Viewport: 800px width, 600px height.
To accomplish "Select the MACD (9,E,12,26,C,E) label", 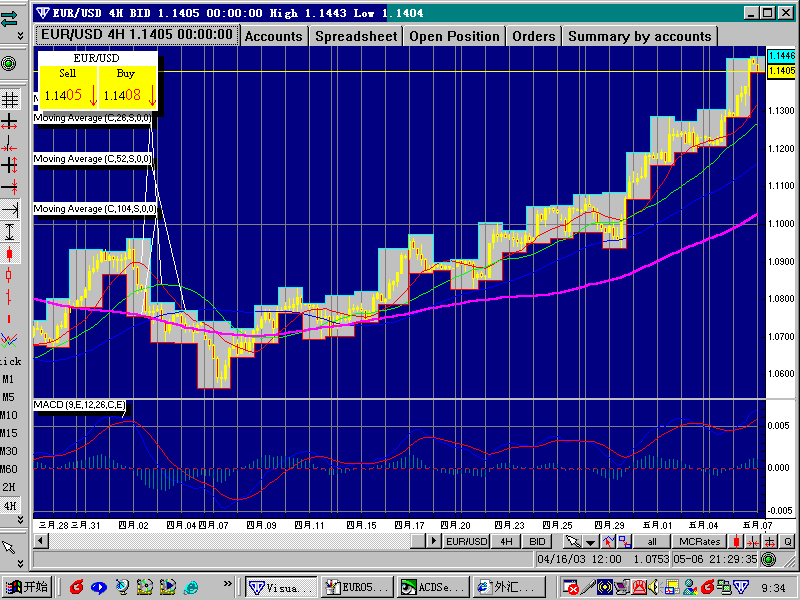I will 79,405.
